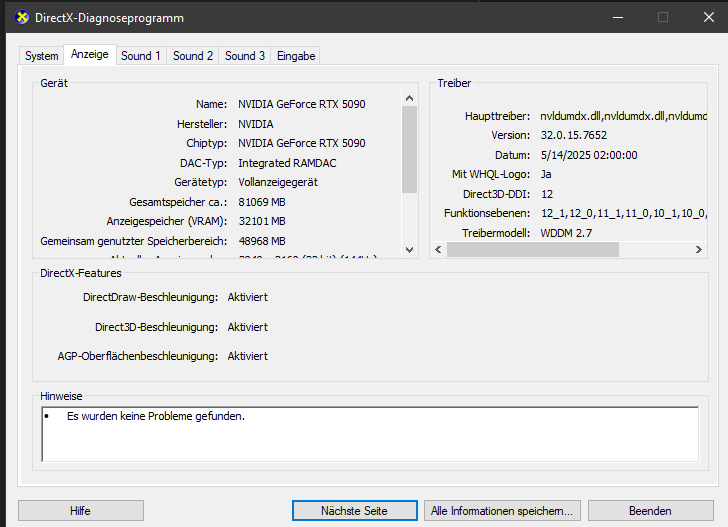Click the Gerät group label
The height and width of the screenshot is (527, 728).
(x=54, y=83)
